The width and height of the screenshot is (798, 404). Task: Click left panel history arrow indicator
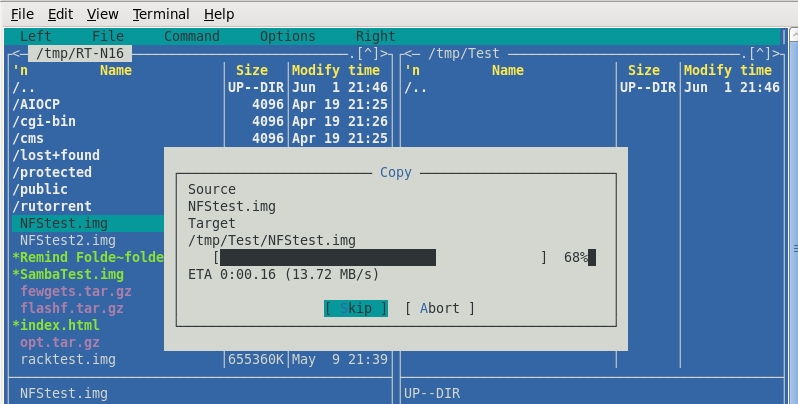[368, 53]
